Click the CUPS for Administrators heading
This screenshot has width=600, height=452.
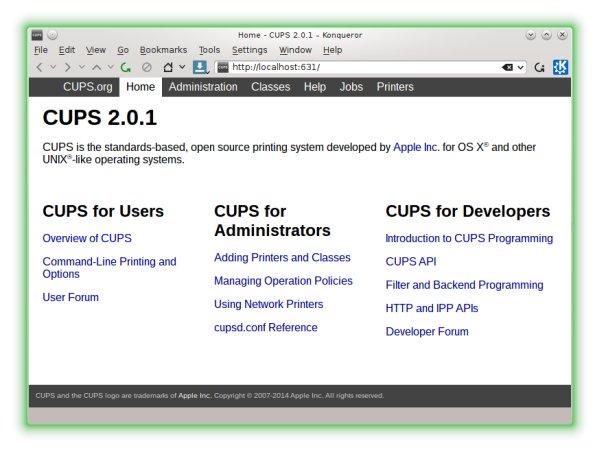[272, 221]
